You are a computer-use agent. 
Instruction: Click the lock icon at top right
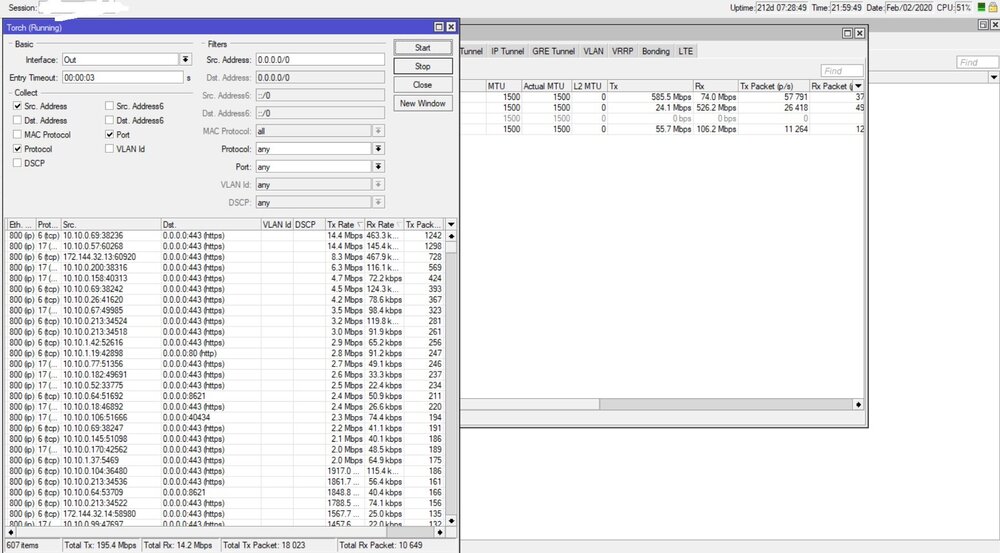[x=993, y=8]
